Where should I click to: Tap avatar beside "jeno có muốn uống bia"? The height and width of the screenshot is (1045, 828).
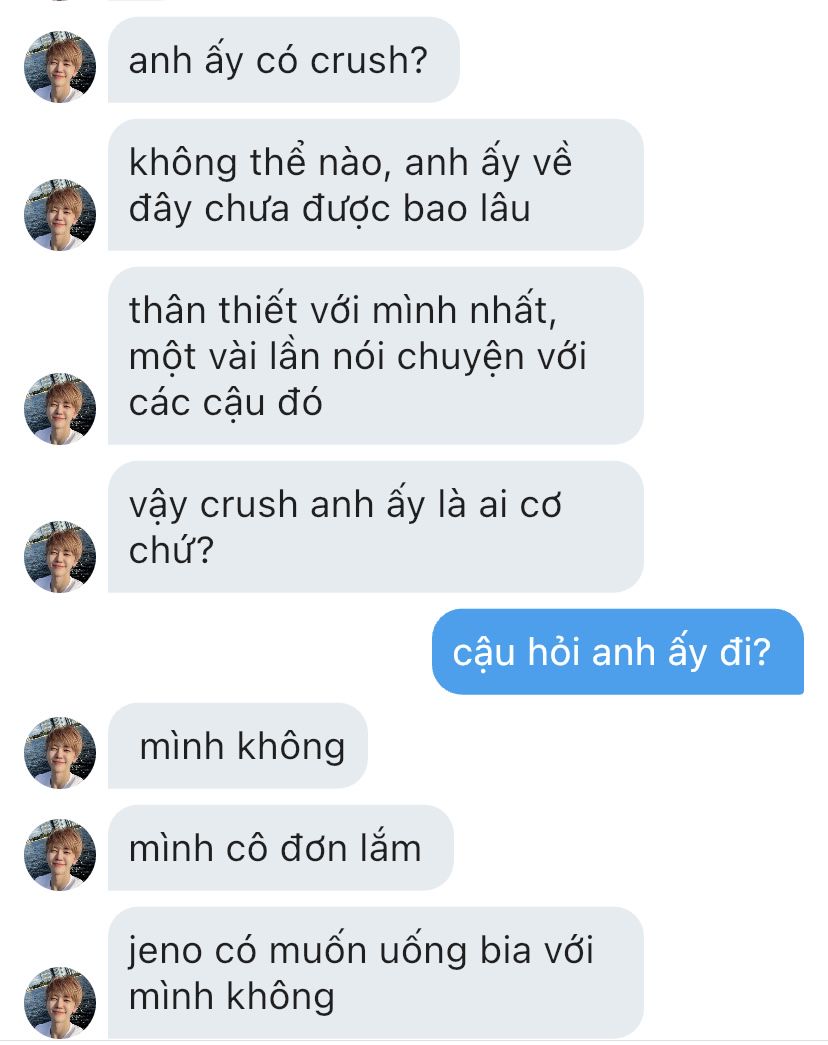click(x=60, y=1002)
